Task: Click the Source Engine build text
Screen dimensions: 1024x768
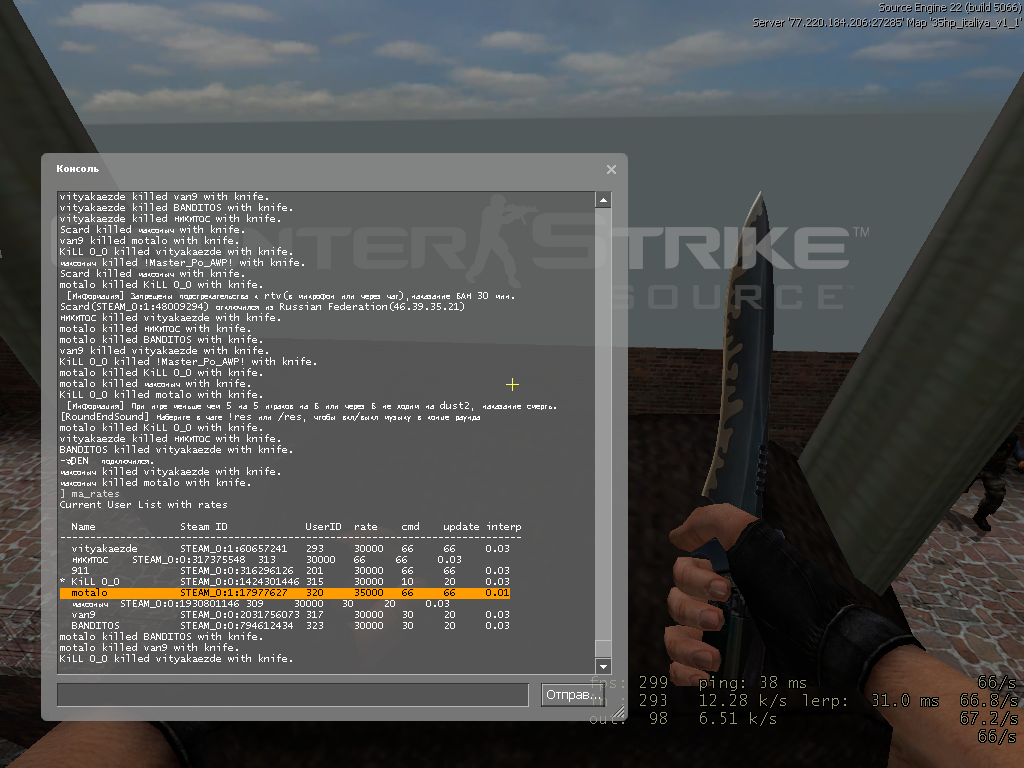Action: [949, 8]
